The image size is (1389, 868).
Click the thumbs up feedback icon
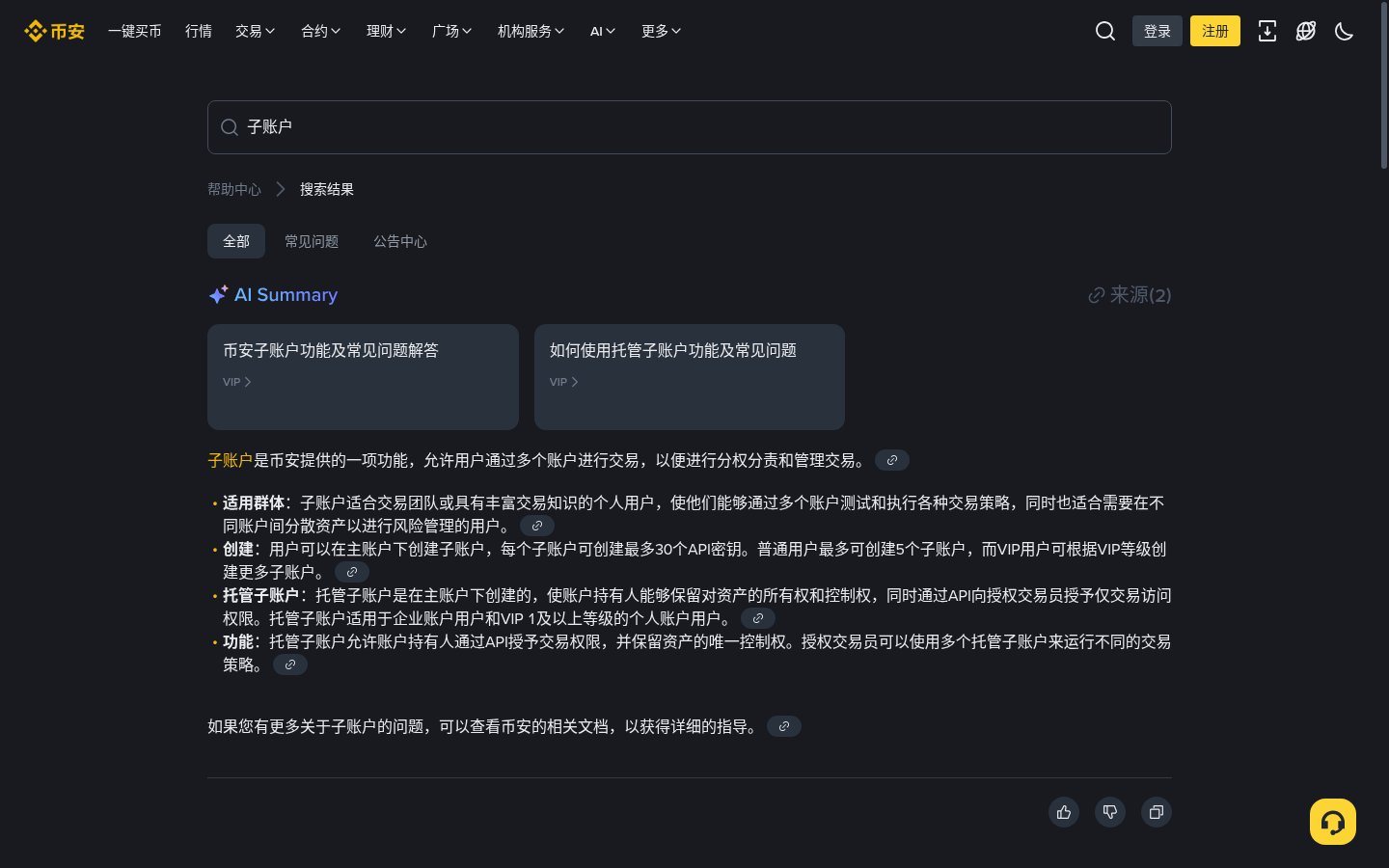(x=1064, y=812)
